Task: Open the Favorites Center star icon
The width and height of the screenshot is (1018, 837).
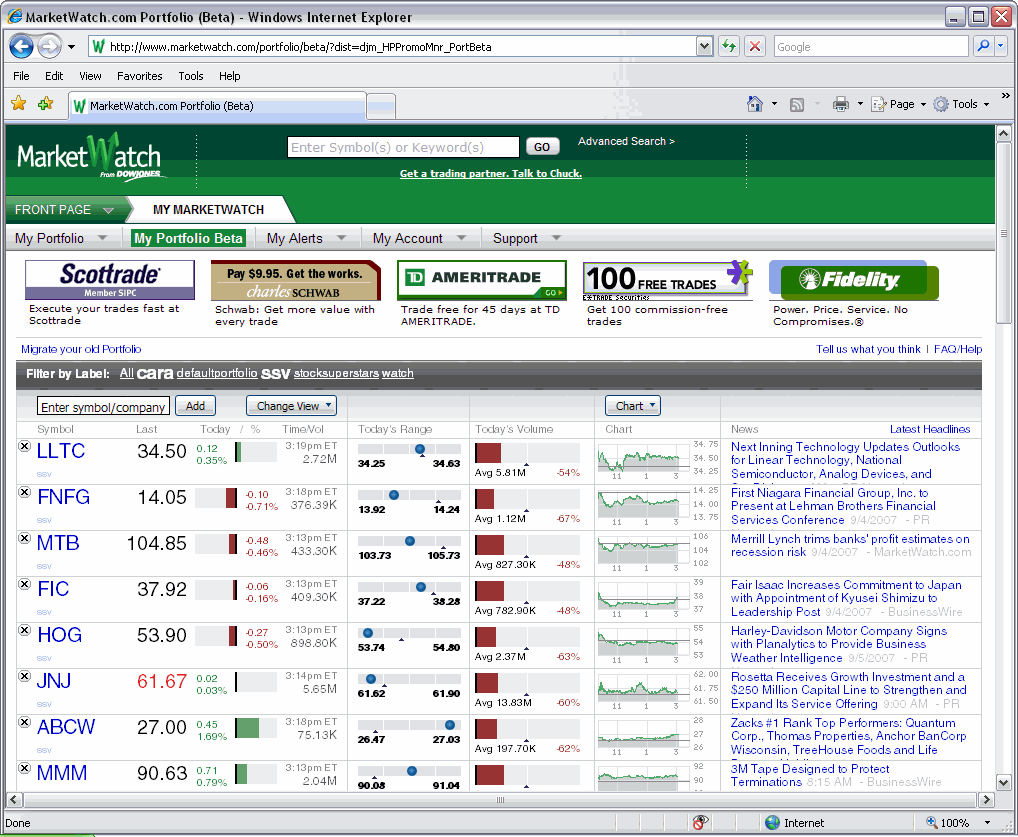Action: [18, 104]
